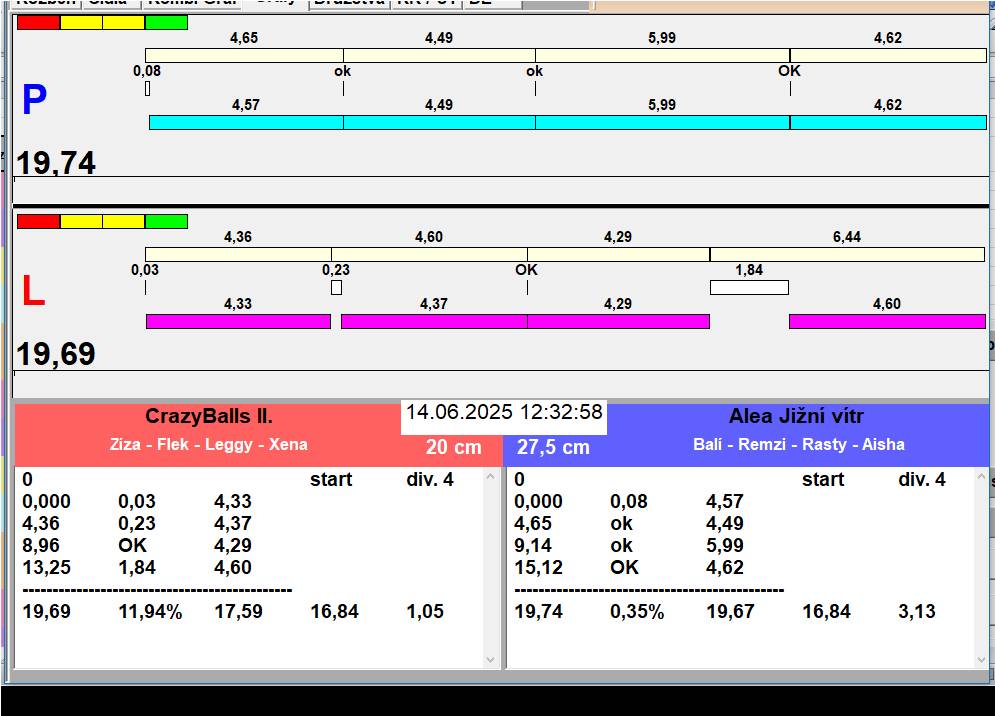Select the magenta bar segment labeled 4,37
995x716 pixels.
pos(434,321)
